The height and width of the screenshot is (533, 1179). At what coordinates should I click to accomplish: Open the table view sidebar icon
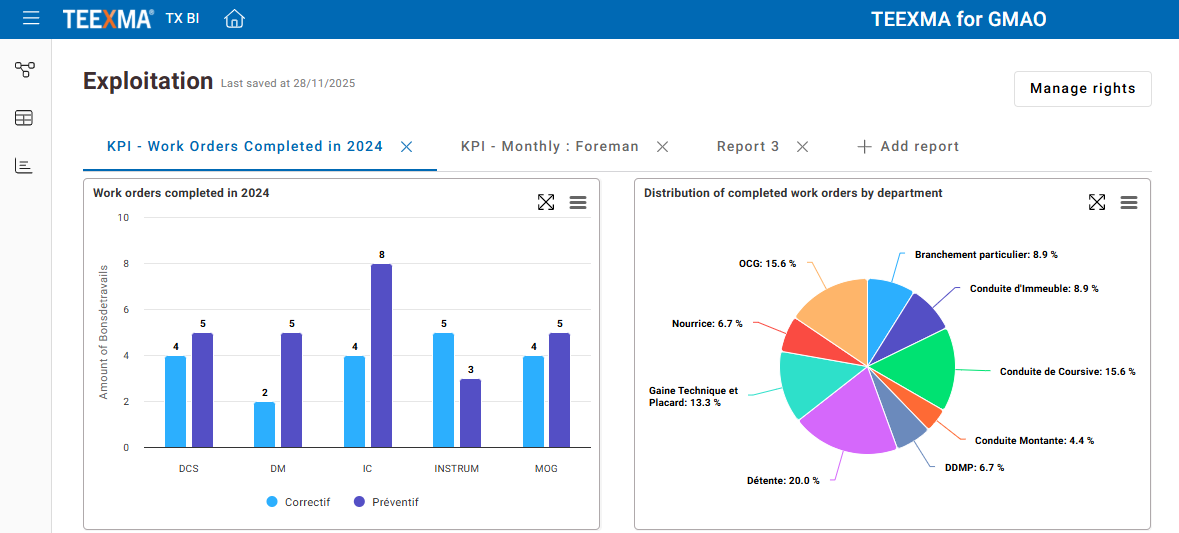pyautogui.click(x=24, y=118)
